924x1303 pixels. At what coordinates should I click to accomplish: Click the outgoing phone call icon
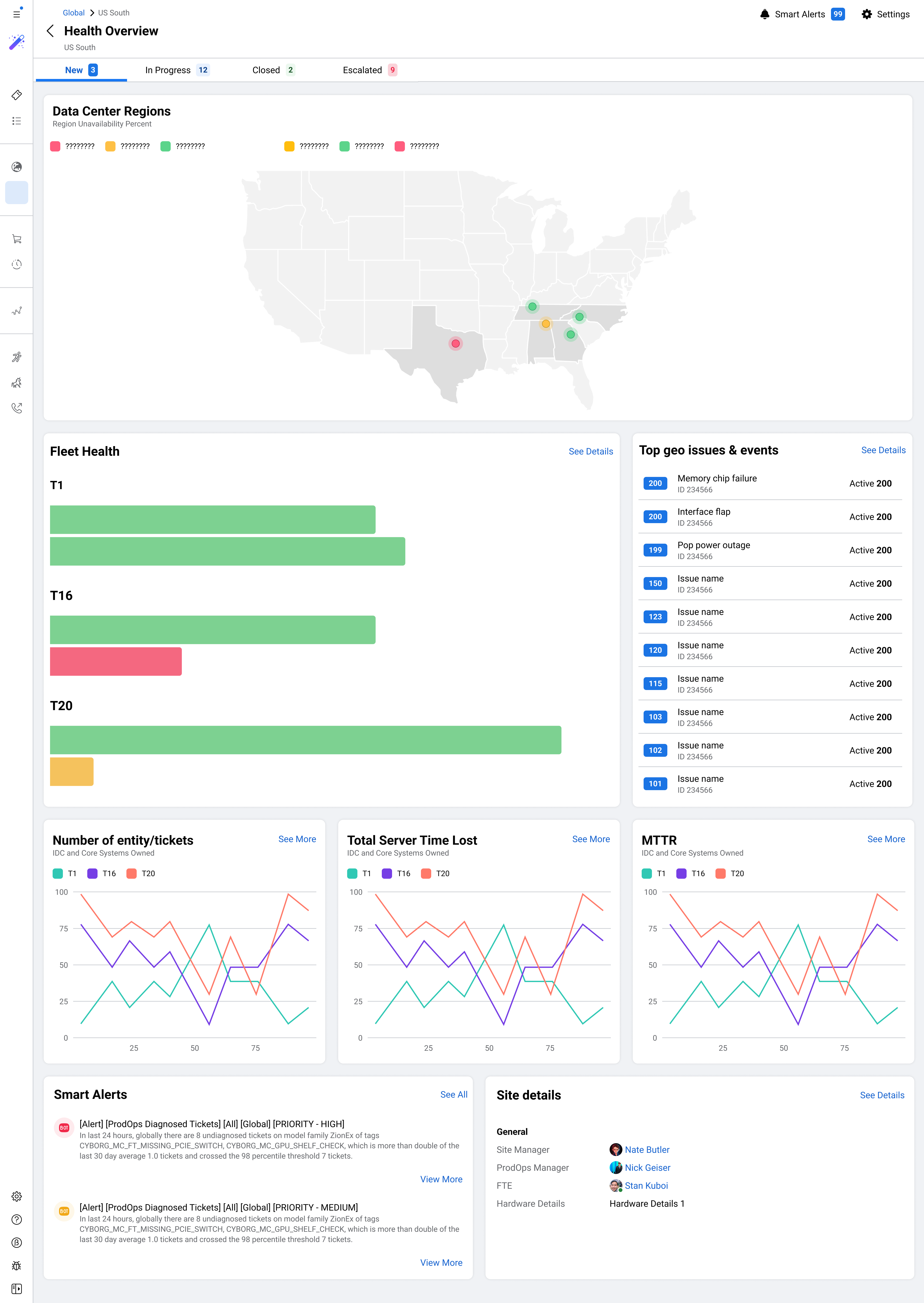coord(16,408)
